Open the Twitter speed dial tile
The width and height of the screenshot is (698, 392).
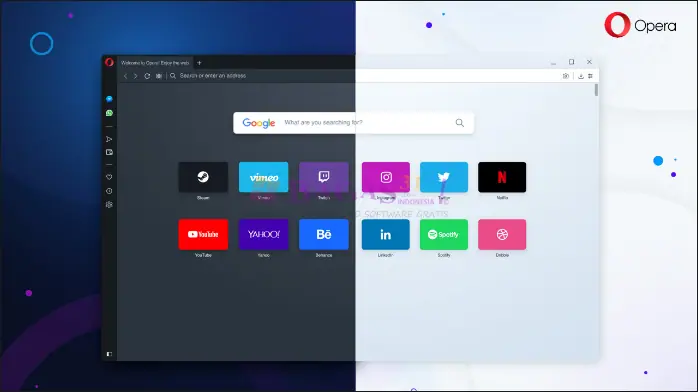(x=444, y=177)
